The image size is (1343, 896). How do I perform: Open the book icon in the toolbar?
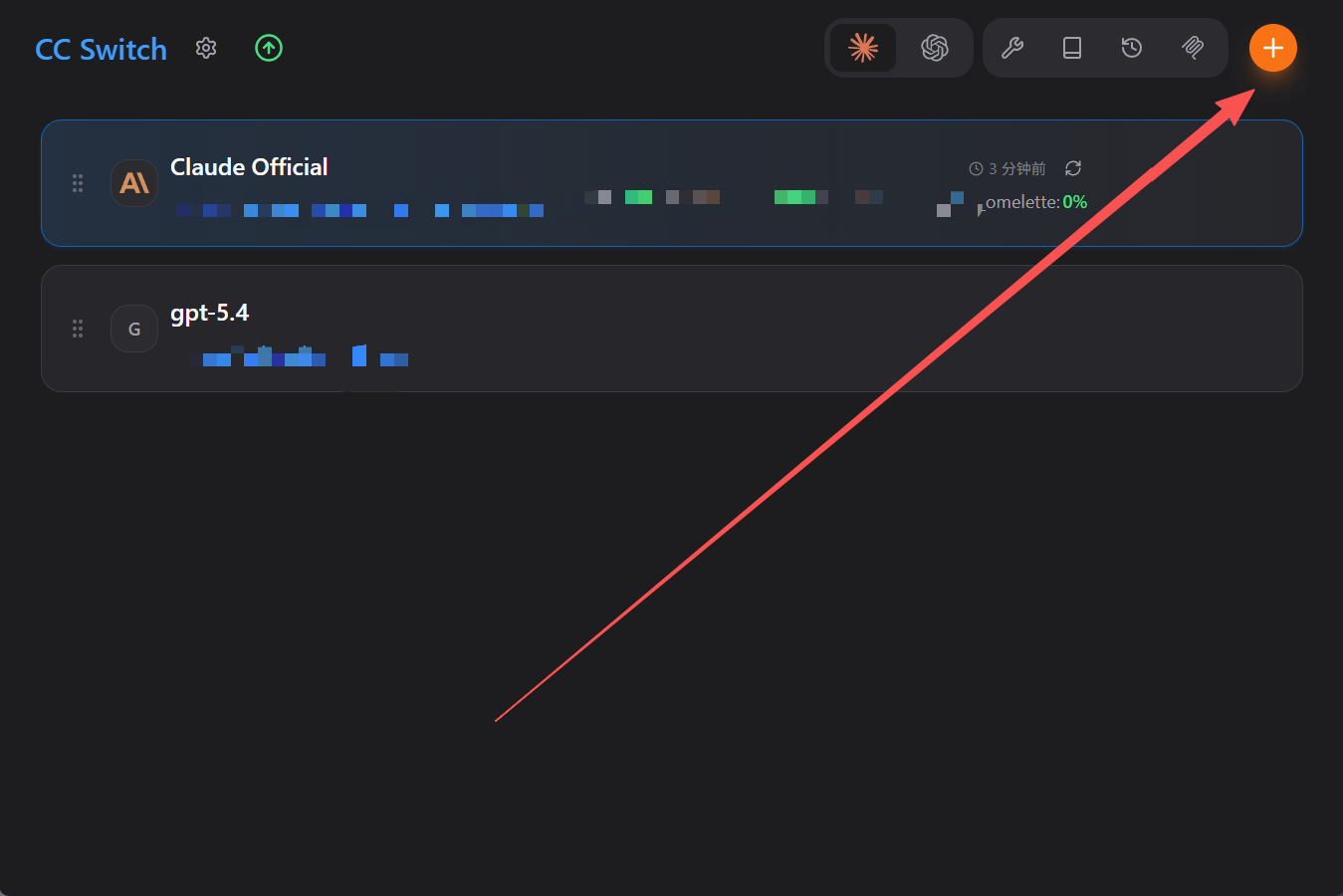pos(1072,48)
